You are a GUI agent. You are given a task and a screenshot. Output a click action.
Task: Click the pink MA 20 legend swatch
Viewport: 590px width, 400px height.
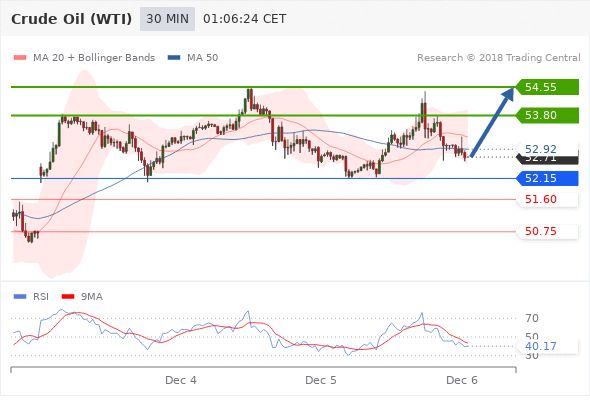pyautogui.click(x=20, y=58)
